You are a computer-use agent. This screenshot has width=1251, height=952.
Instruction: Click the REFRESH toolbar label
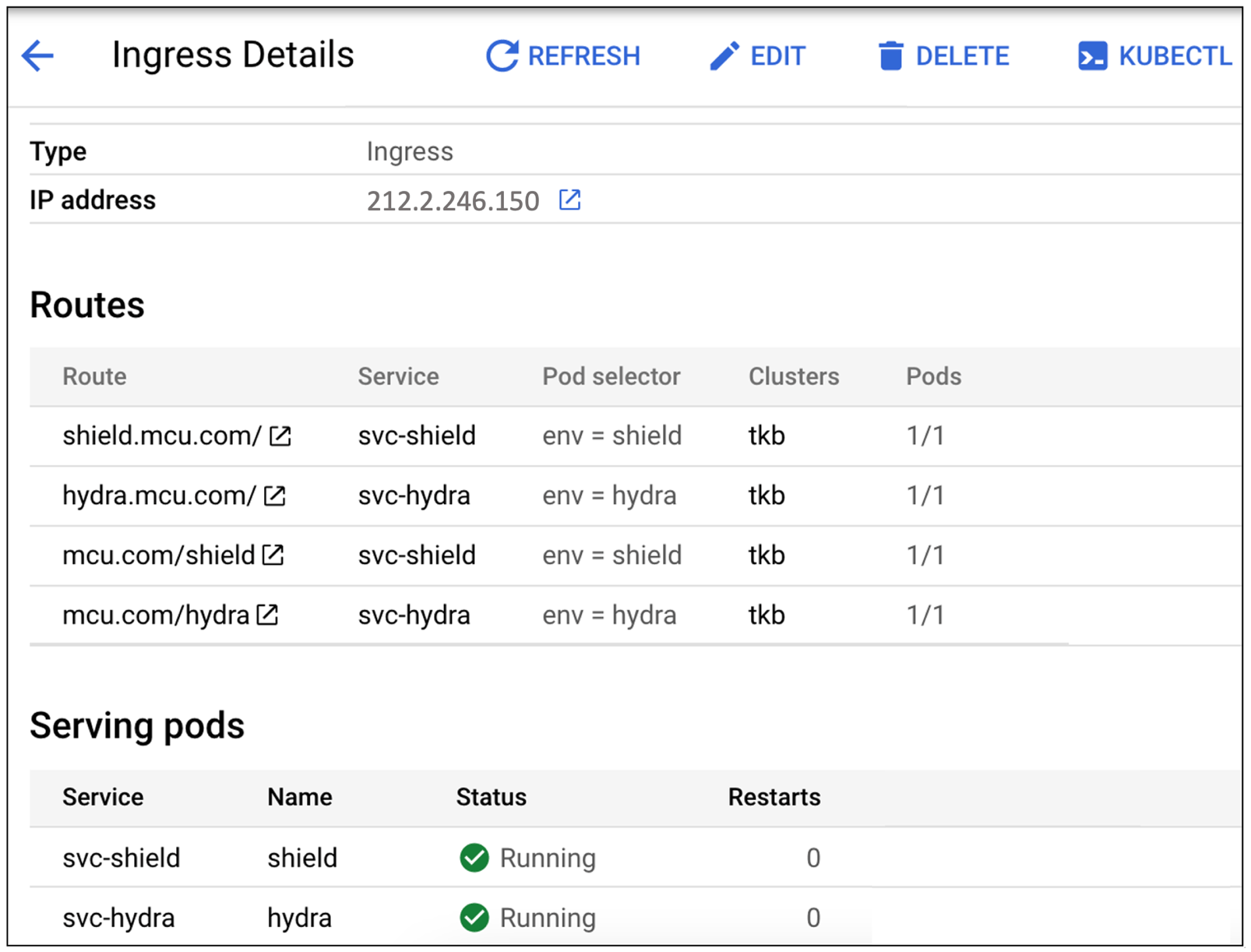[583, 55]
